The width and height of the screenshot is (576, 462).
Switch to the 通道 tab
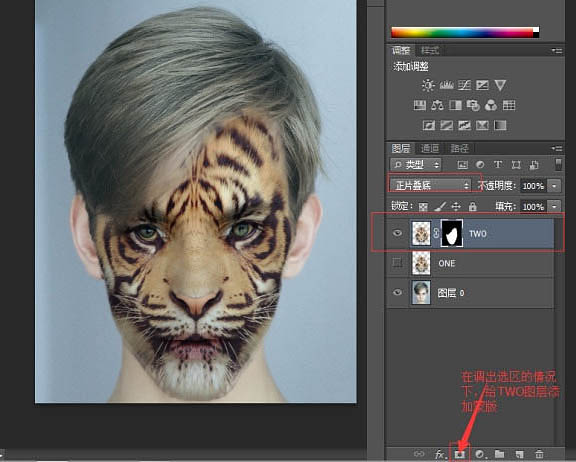coord(429,148)
